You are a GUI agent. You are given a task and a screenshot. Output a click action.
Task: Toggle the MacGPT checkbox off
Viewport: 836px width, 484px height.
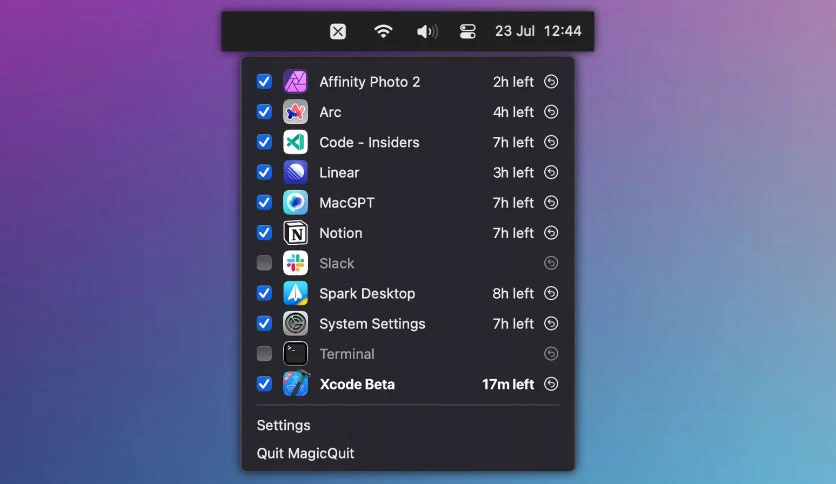point(264,203)
